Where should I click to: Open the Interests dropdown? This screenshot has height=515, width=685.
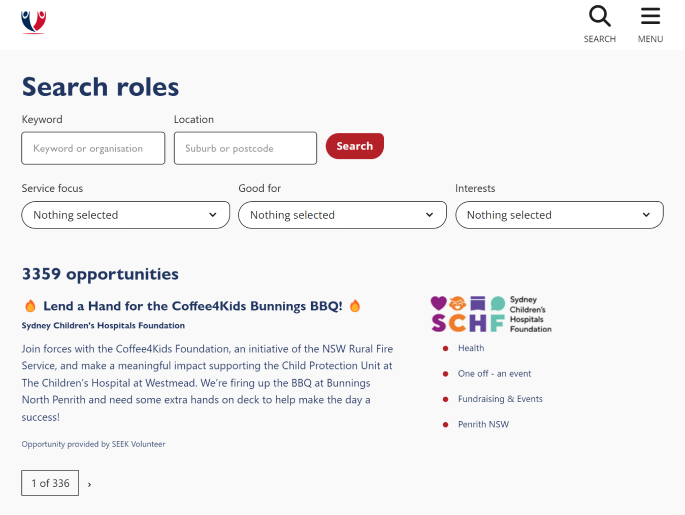pyautogui.click(x=559, y=215)
